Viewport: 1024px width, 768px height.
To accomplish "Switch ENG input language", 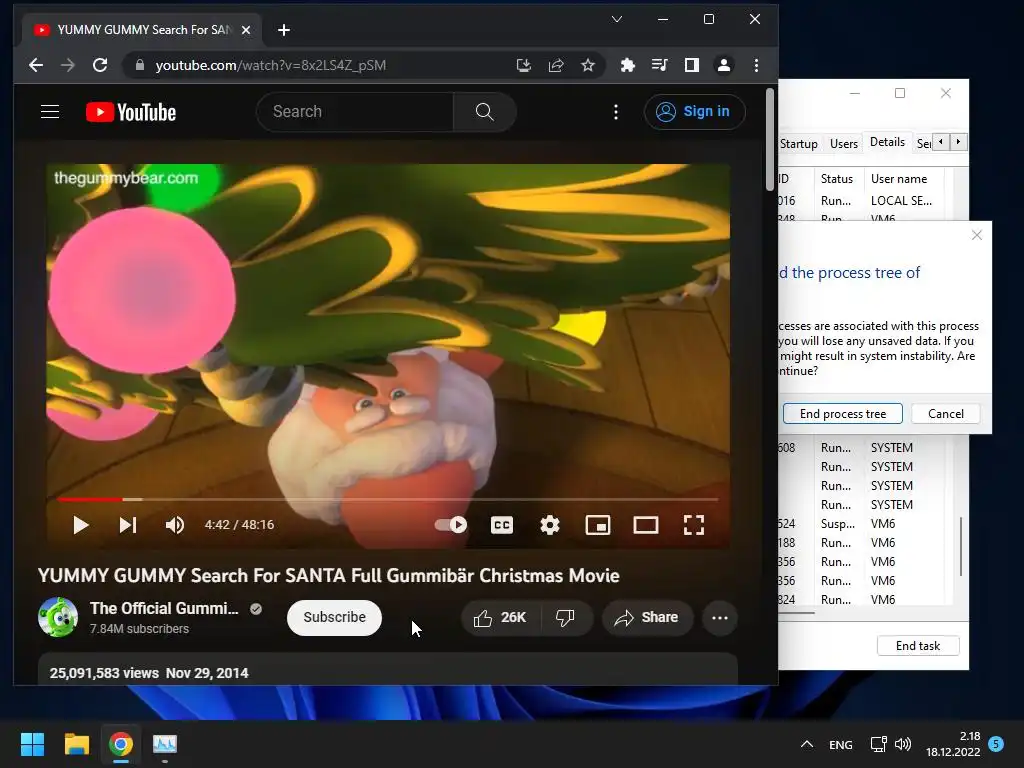I will (840, 744).
